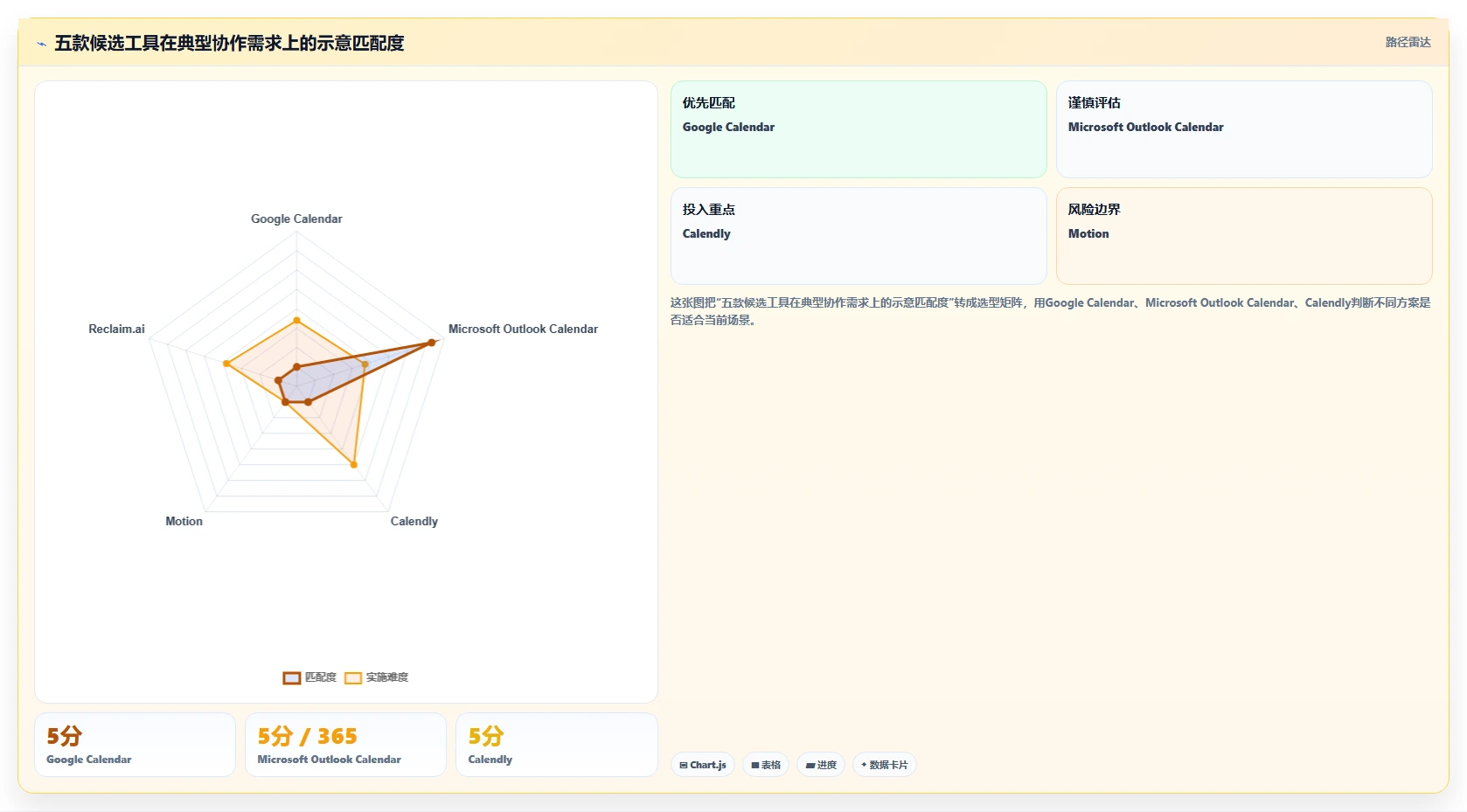Click the 实施难度 point on the Calendly axis

point(354,465)
